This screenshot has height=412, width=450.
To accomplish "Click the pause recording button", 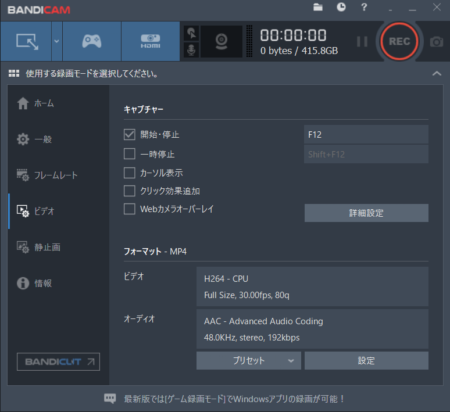I will 362,42.
